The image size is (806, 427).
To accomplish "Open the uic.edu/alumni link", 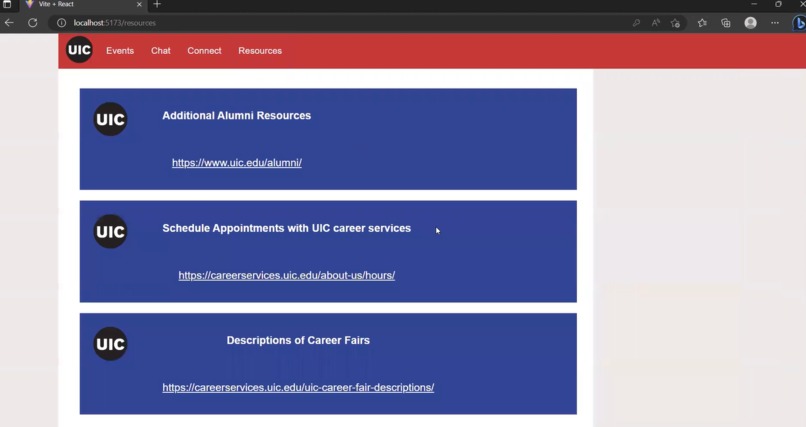I will click(236, 163).
